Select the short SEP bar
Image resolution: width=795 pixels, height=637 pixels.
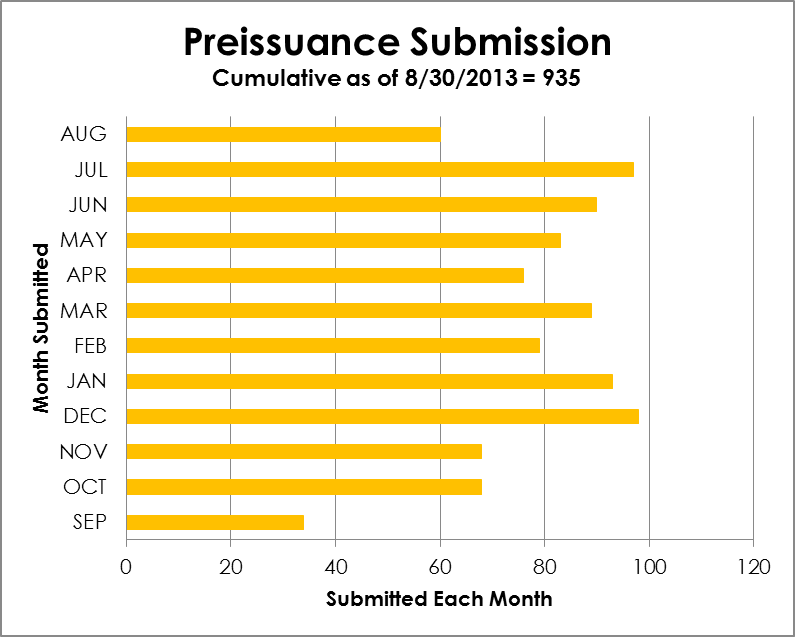point(215,522)
